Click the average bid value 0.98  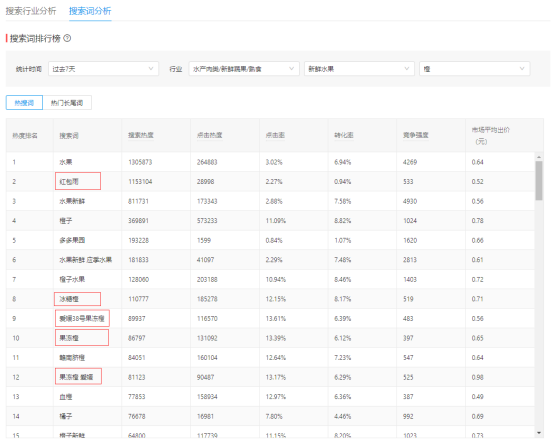click(x=477, y=377)
